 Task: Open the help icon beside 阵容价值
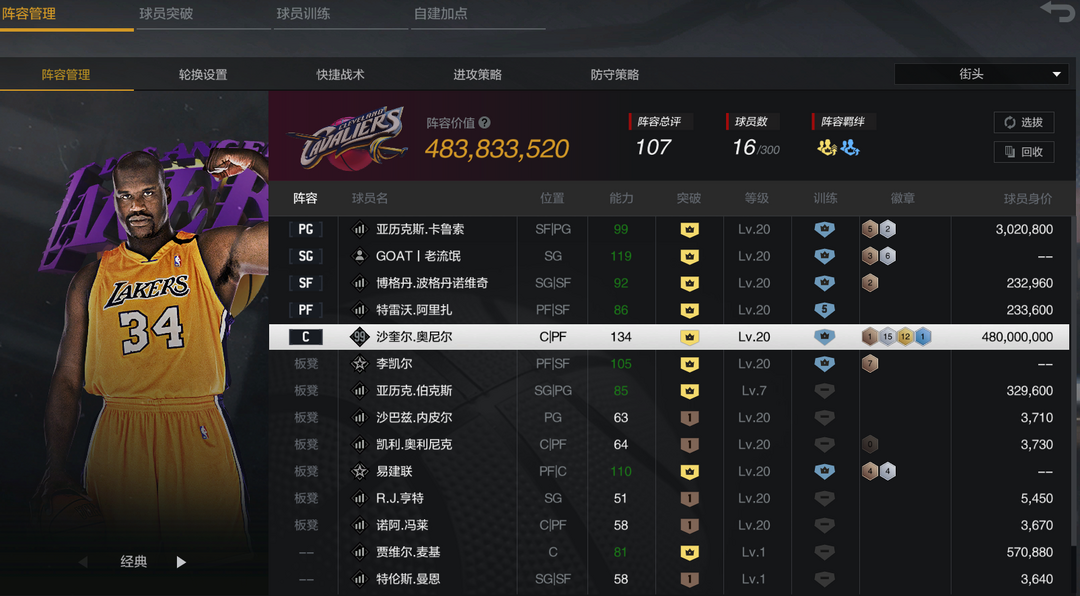coord(485,123)
